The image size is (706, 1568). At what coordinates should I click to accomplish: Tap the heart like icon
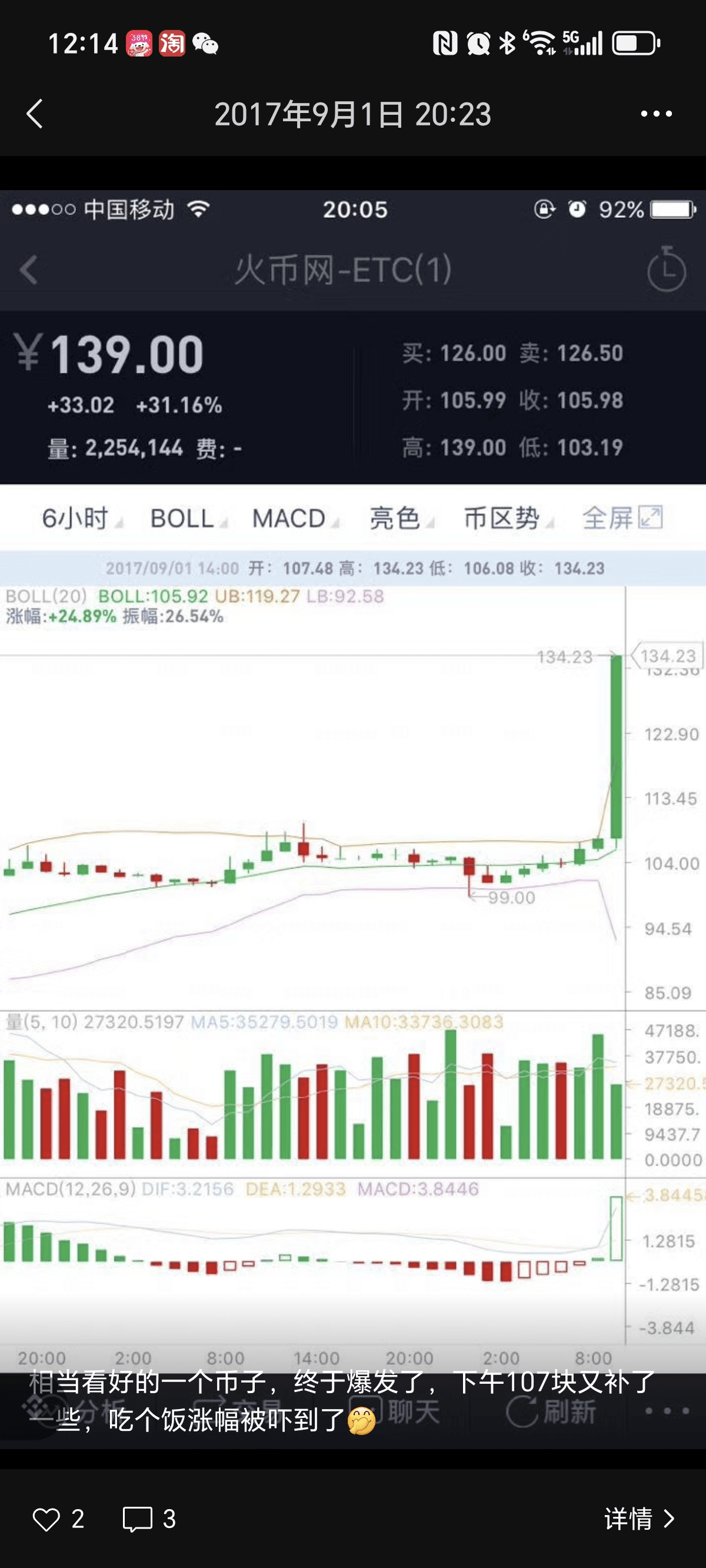[x=46, y=1519]
